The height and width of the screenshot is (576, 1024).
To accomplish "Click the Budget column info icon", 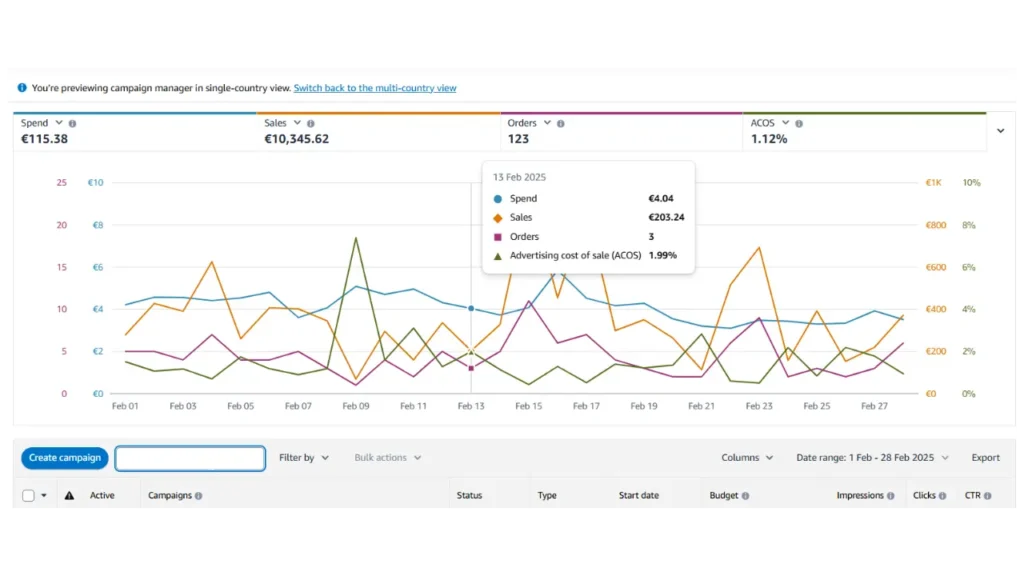I will 745,496.
